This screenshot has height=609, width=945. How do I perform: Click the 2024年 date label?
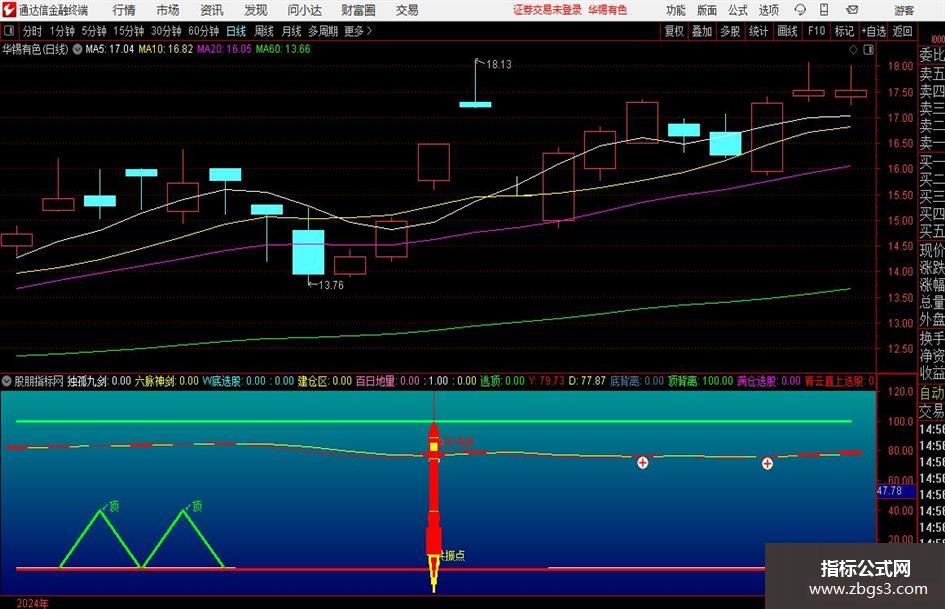tap(33, 603)
